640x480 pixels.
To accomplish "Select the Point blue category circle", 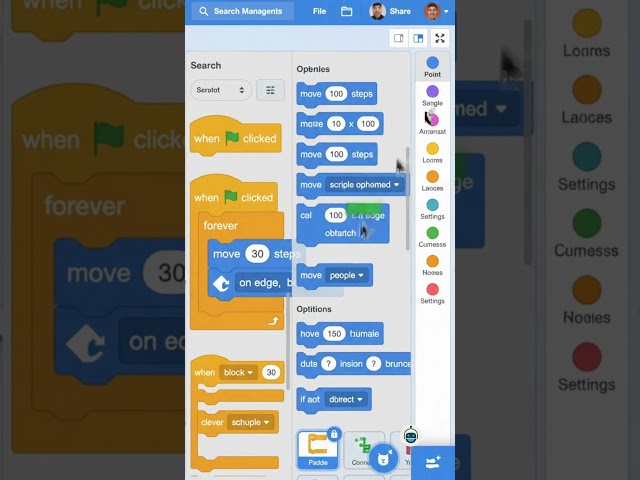I will [x=432, y=63].
